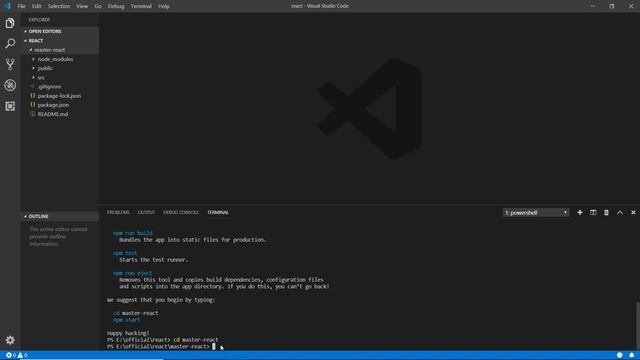The image size is (640, 360).
Task: Open the Manage gear menu
Action: coord(10,340)
